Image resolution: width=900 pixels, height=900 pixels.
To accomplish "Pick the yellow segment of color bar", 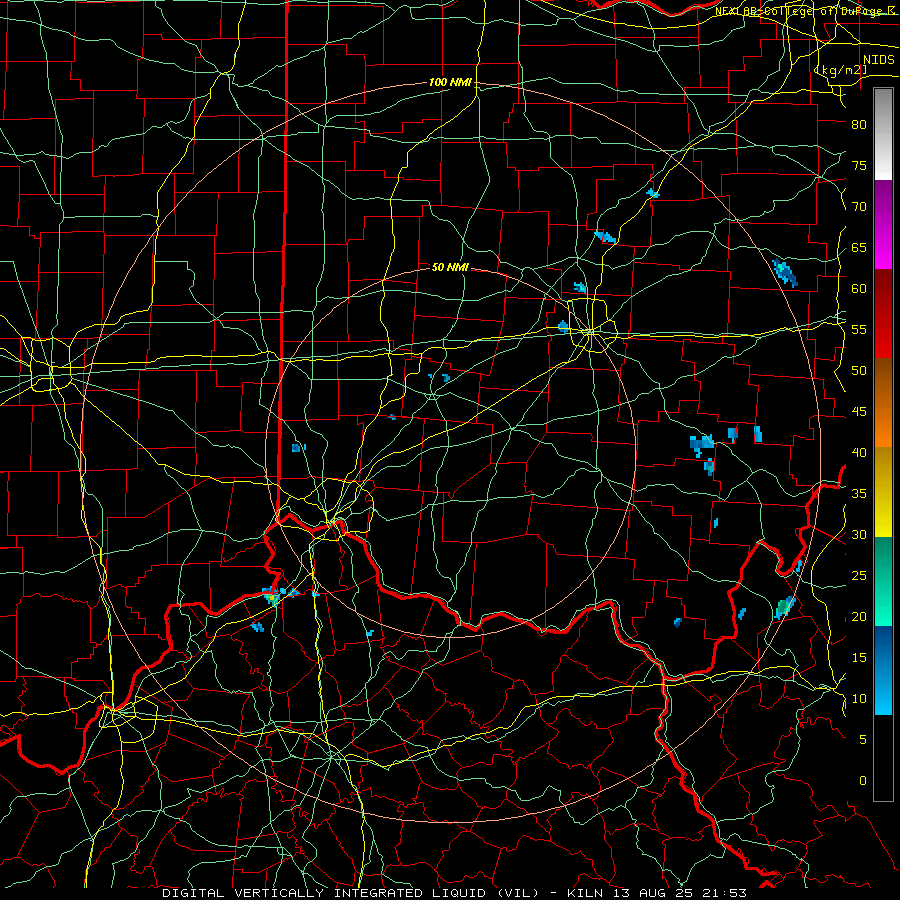I will [883, 492].
